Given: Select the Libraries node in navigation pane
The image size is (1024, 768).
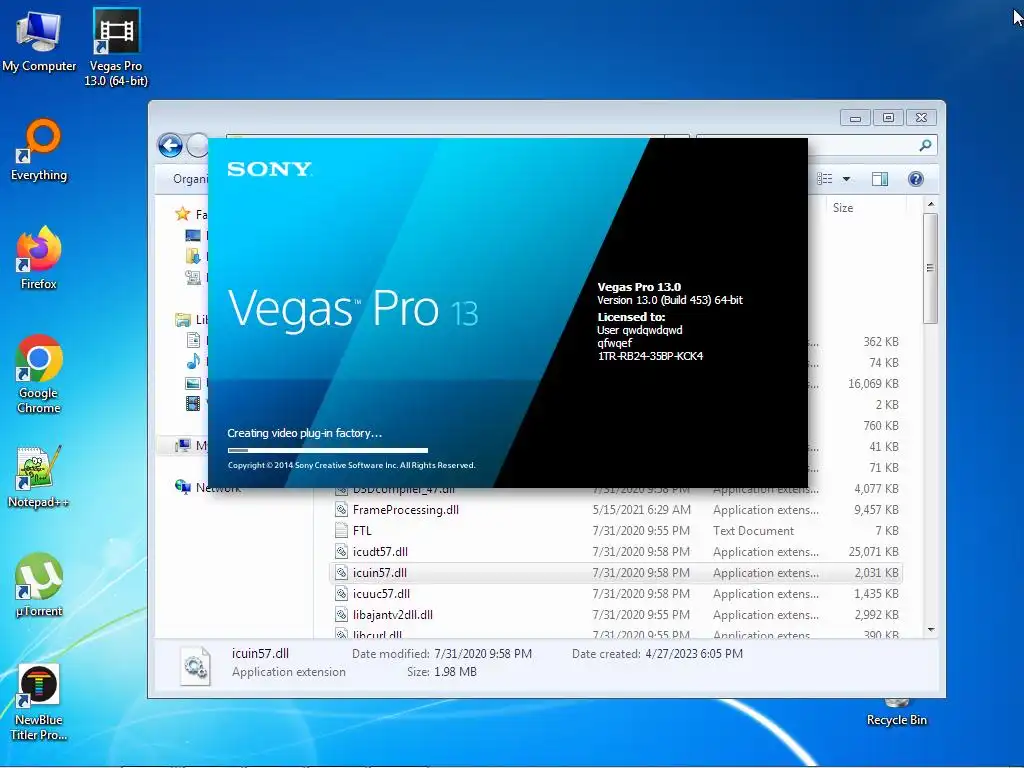Looking at the screenshot, I should pos(183,319).
